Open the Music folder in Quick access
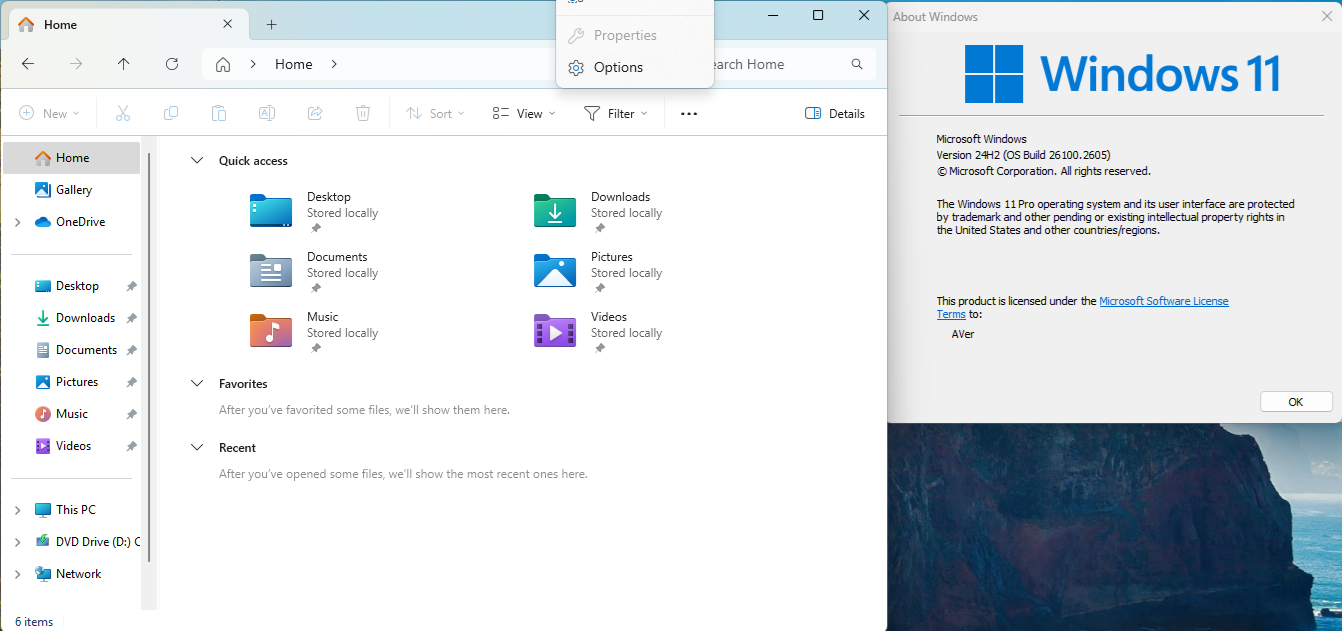This screenshot has width=1342, height=631. 314,332
